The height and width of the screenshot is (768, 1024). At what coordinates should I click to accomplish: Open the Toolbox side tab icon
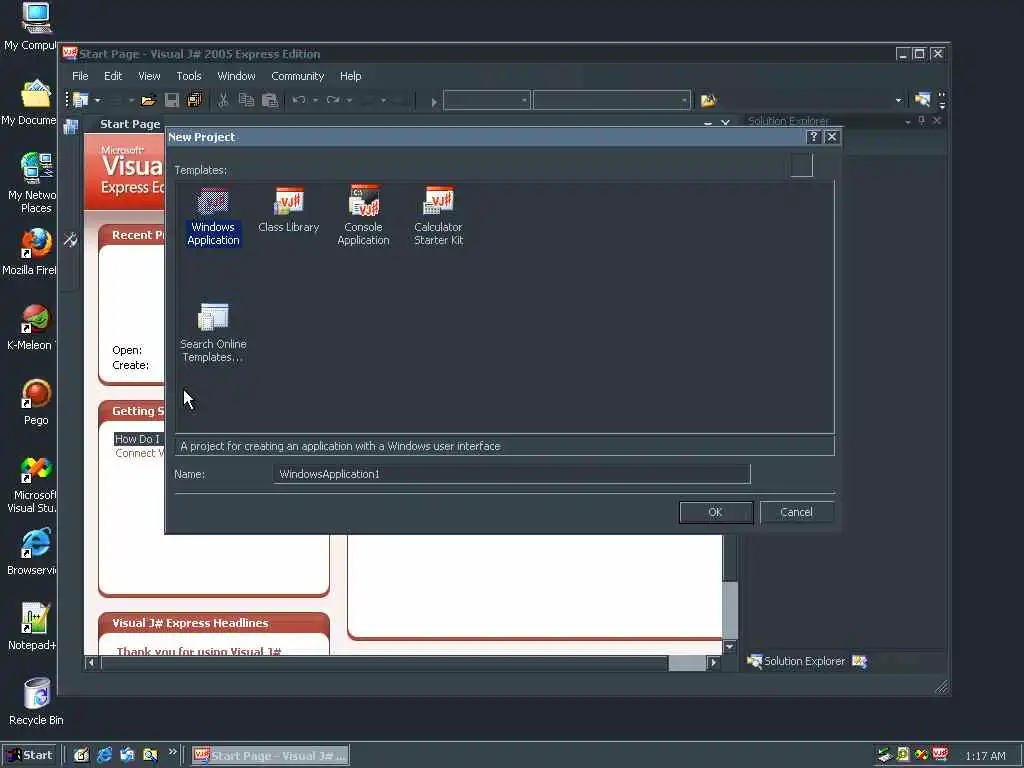point(70,240)
